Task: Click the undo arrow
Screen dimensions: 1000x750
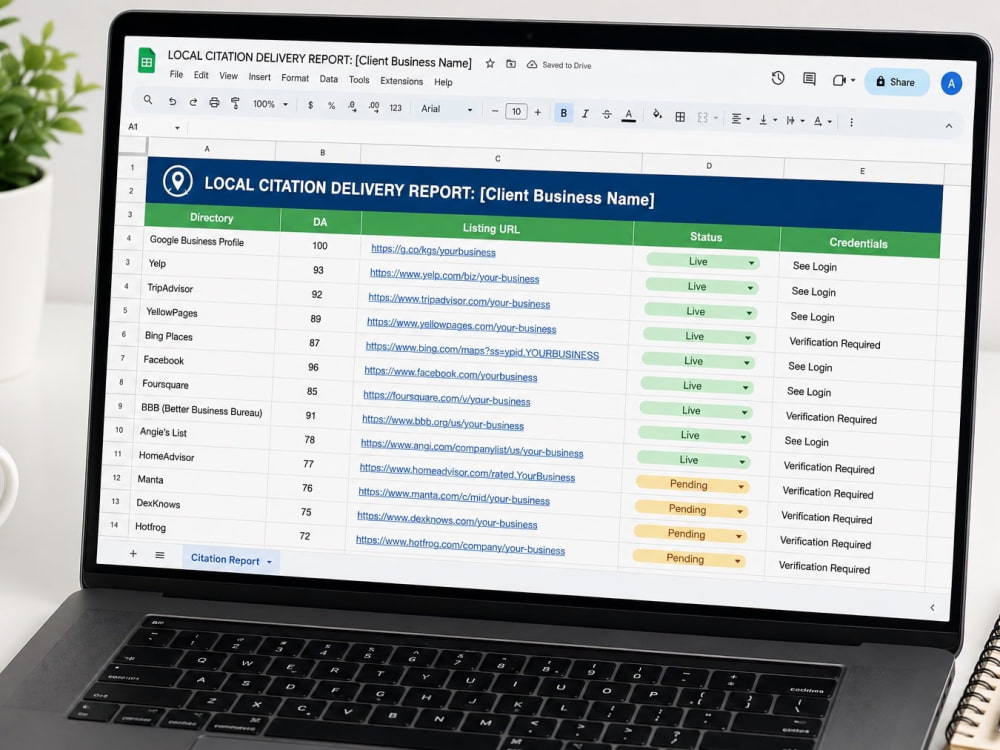Action: tap(172, 101)
